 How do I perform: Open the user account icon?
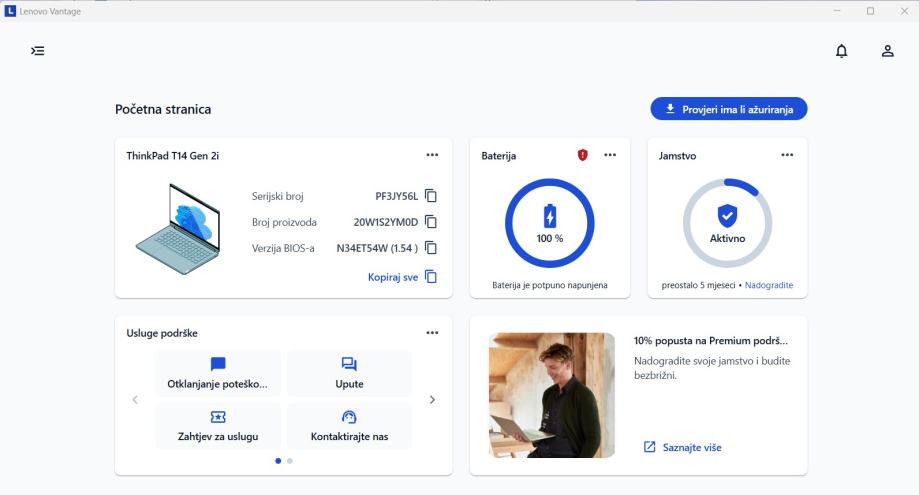pos(887,51)
